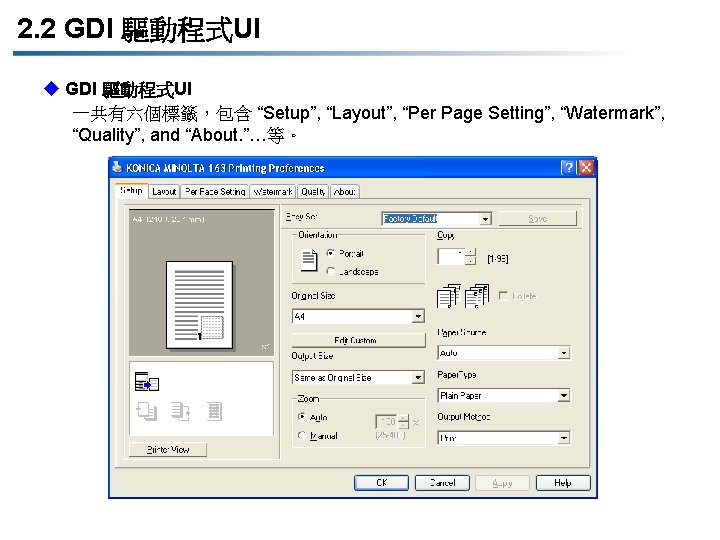Select Manual zoom option

click(302, 435)
